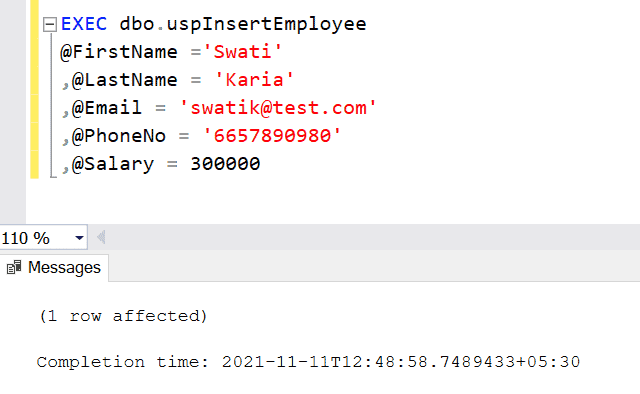Open the 110 % zoom dropdown arrow
Screen dimensions: 640x394
[x=79, y=238]
